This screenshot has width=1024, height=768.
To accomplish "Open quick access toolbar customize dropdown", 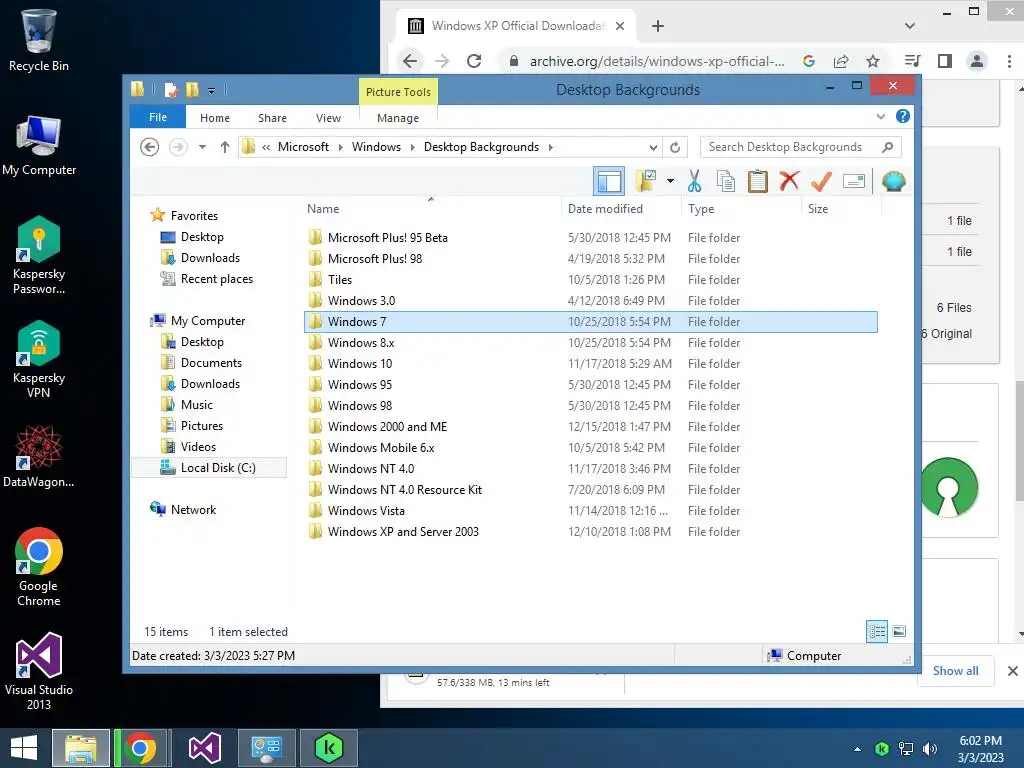I will click(212, 91).
